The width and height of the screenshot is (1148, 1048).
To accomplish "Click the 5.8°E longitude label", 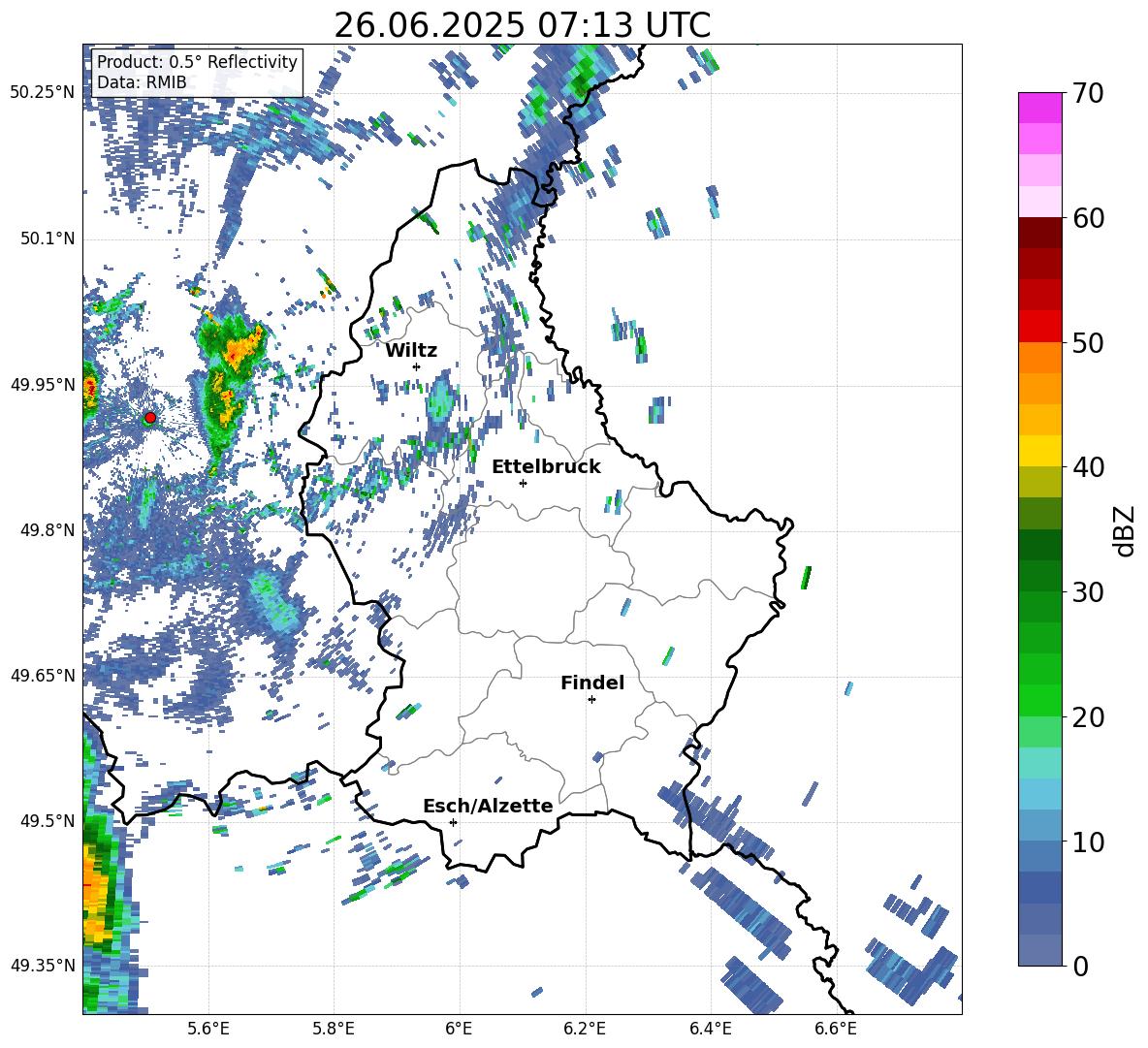I will pyautogui.click(x=334, y=1029).
